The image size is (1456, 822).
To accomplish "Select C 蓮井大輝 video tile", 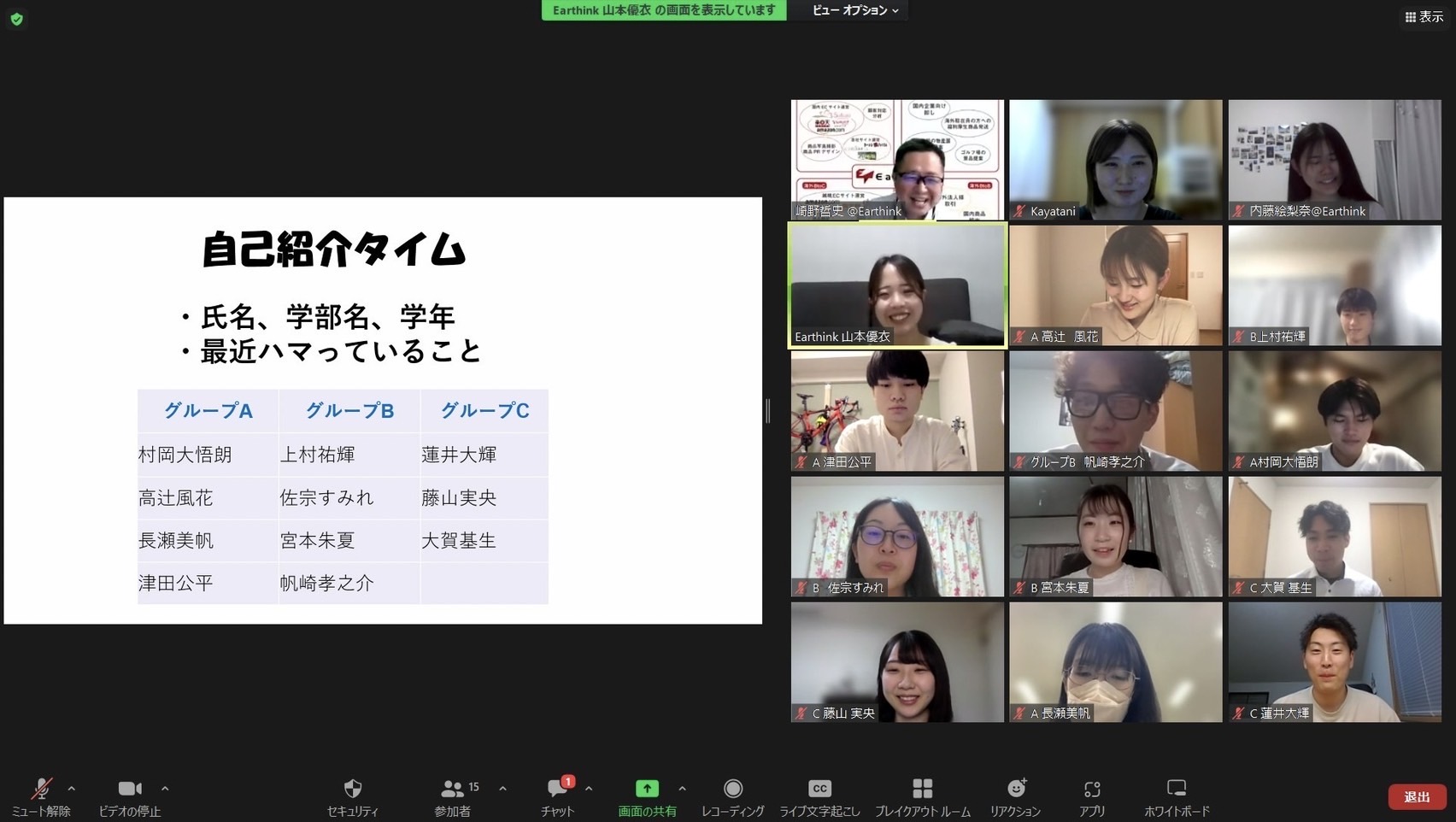I will click(1335, 662).
